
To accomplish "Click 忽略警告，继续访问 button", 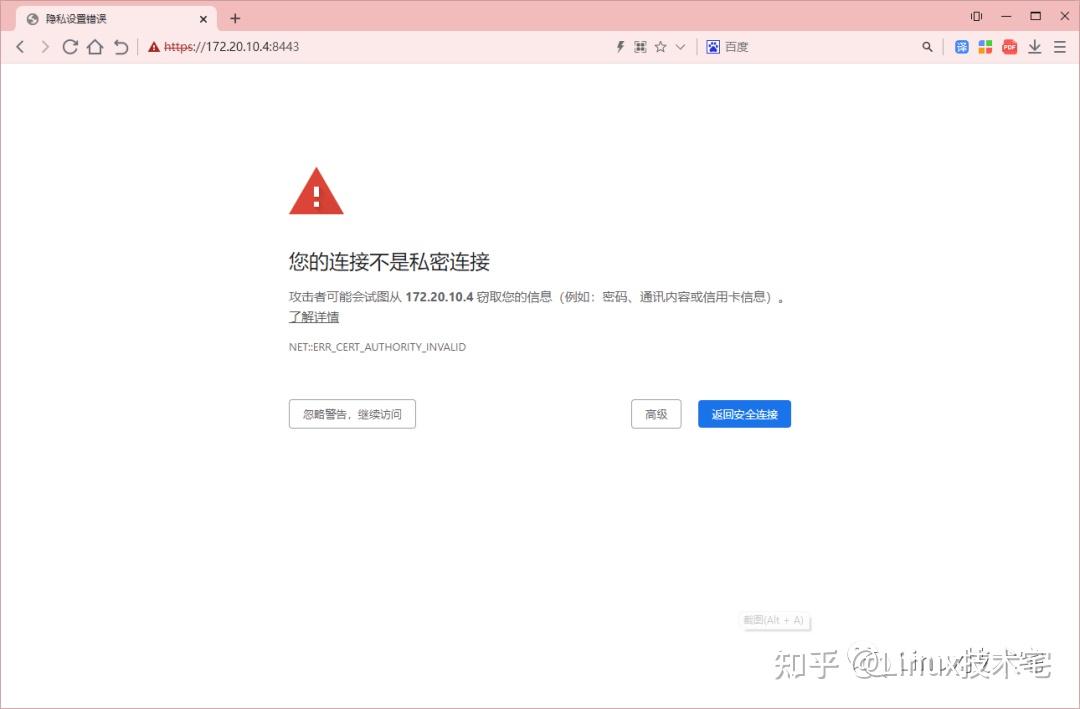I will (352, 414).
